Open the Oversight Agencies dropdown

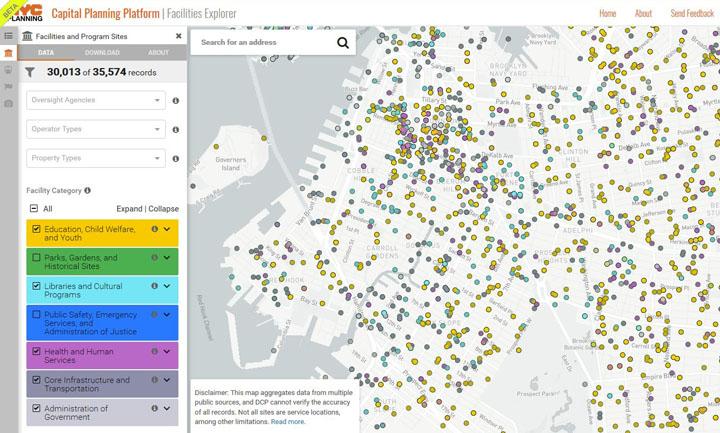tap(96, 100)
